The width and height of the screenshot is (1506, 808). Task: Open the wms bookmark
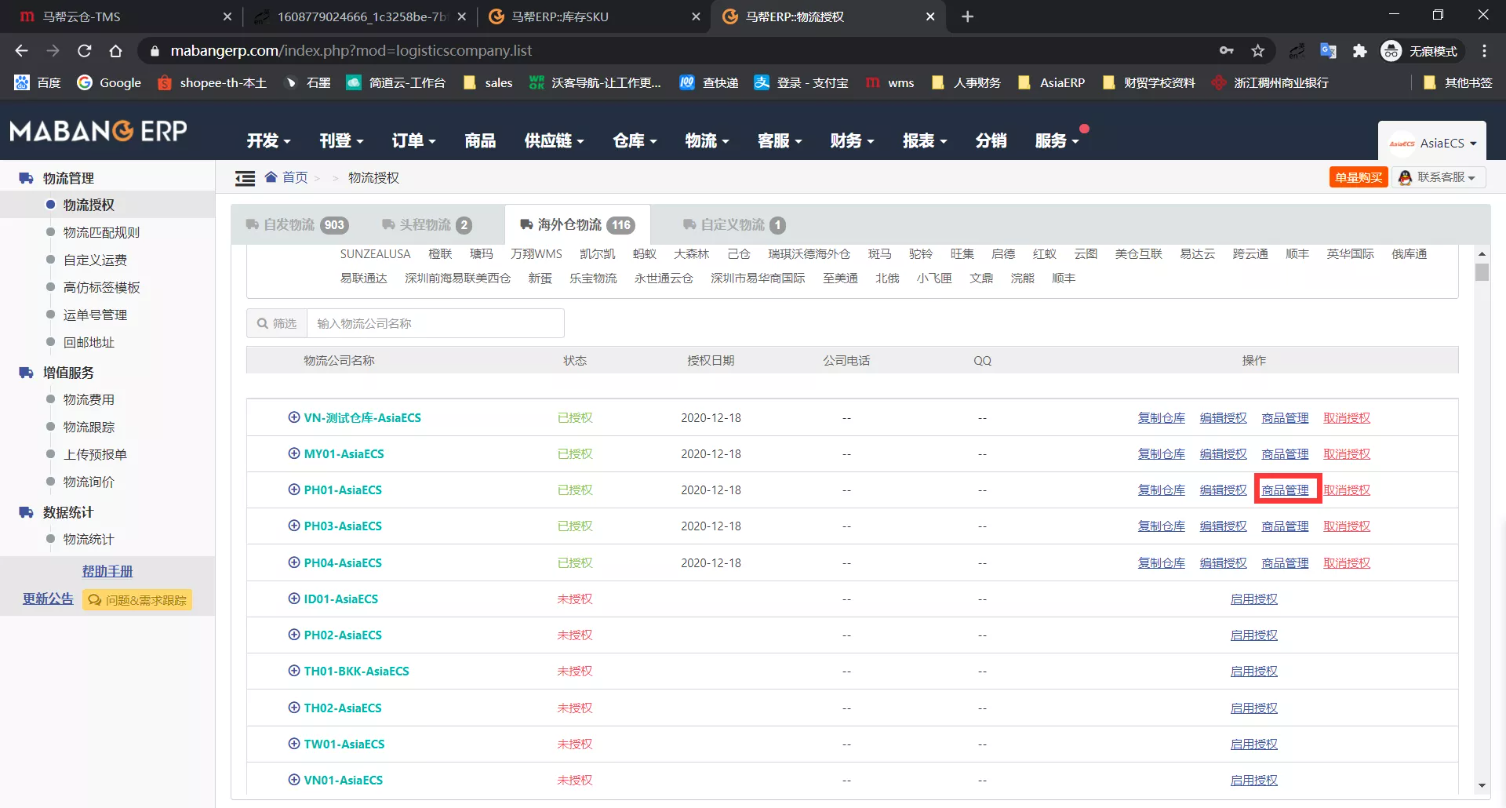(890, 83)
